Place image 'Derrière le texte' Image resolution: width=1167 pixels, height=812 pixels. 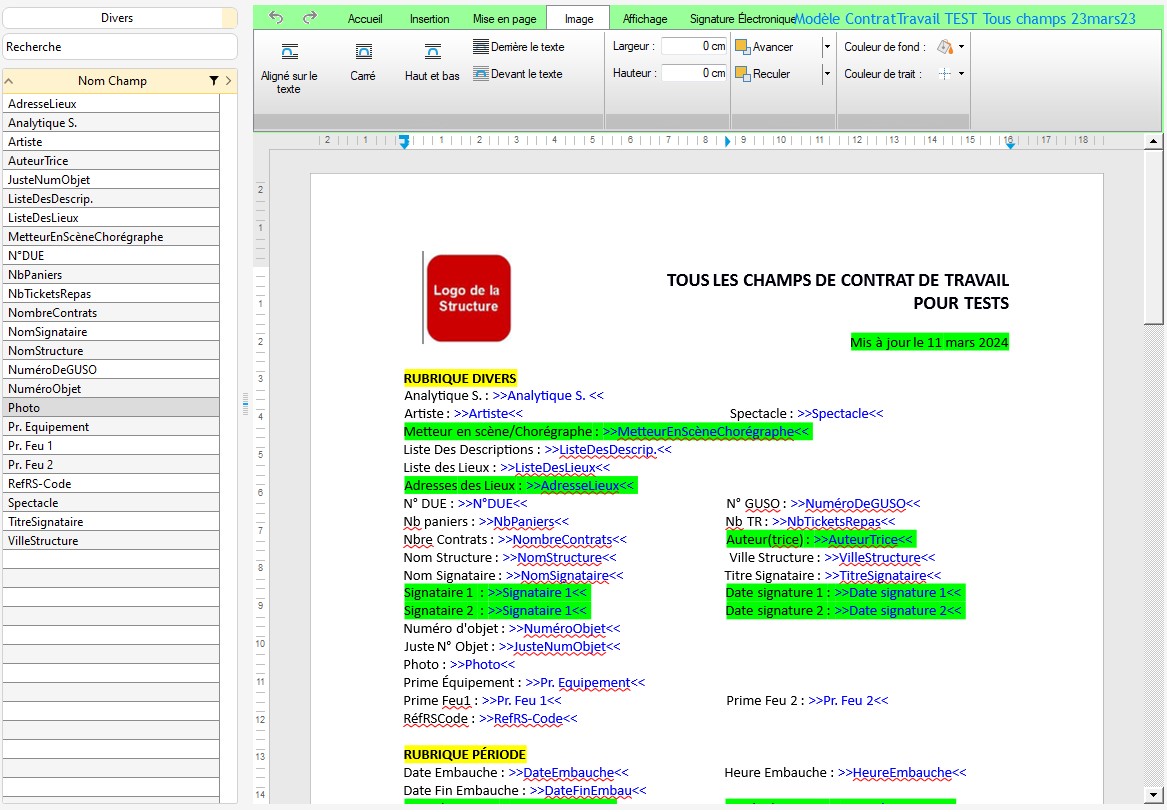[519, 47]
